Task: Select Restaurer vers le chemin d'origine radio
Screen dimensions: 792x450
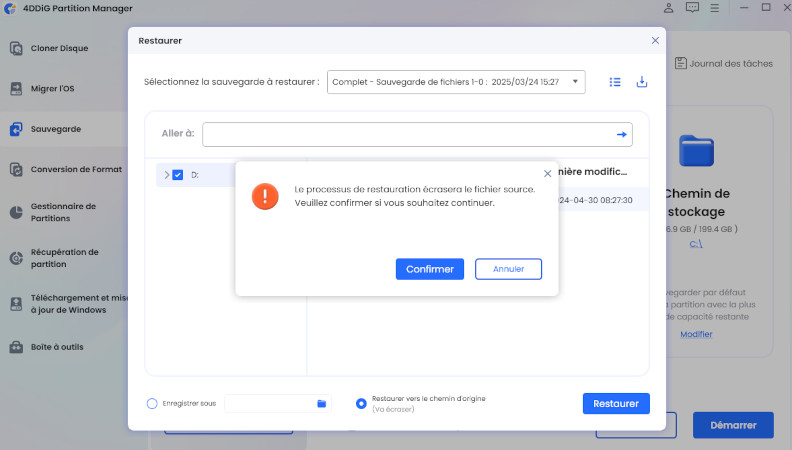Action: 361,404
